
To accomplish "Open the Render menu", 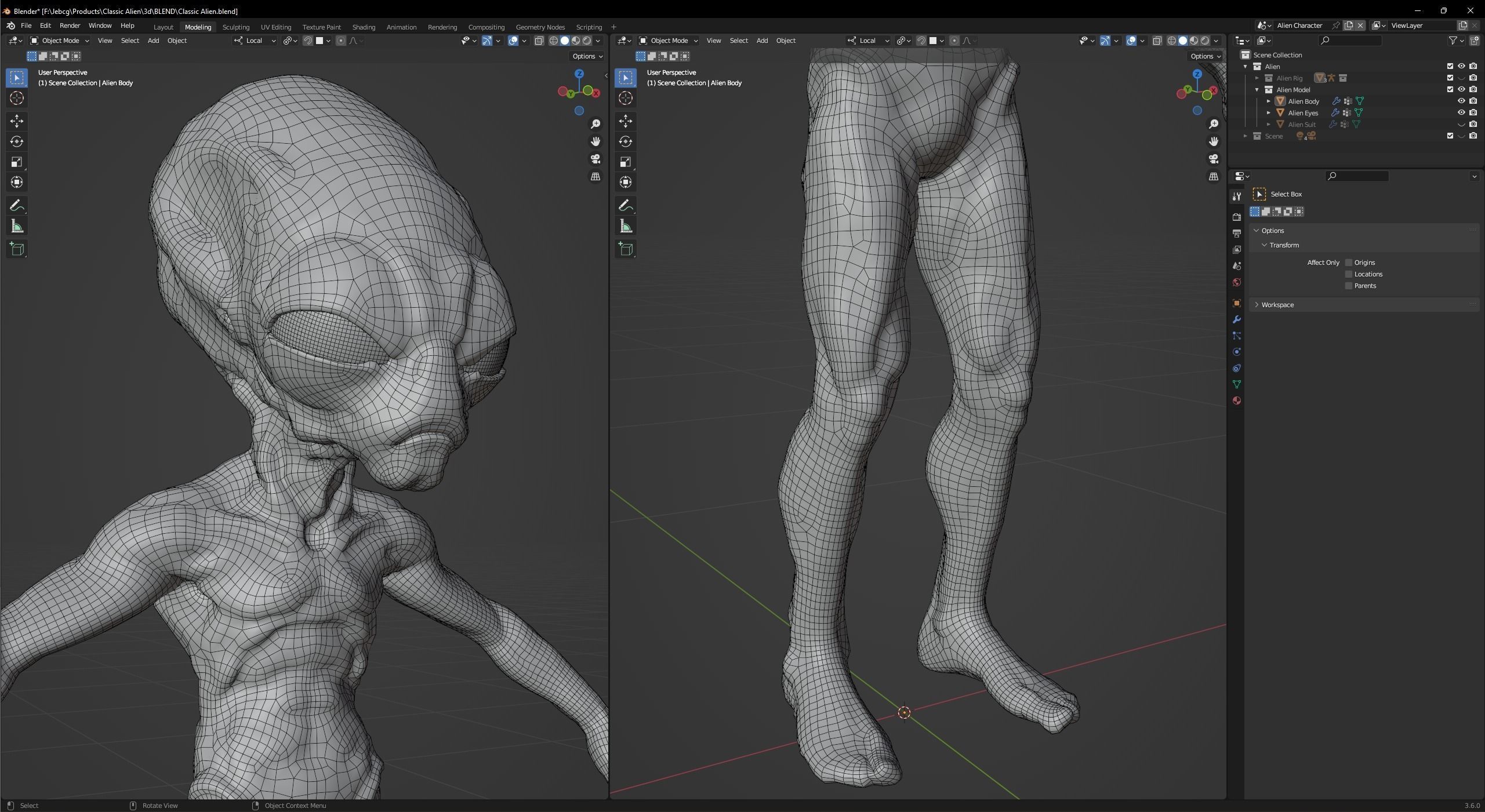I will (x=70, y=26).
